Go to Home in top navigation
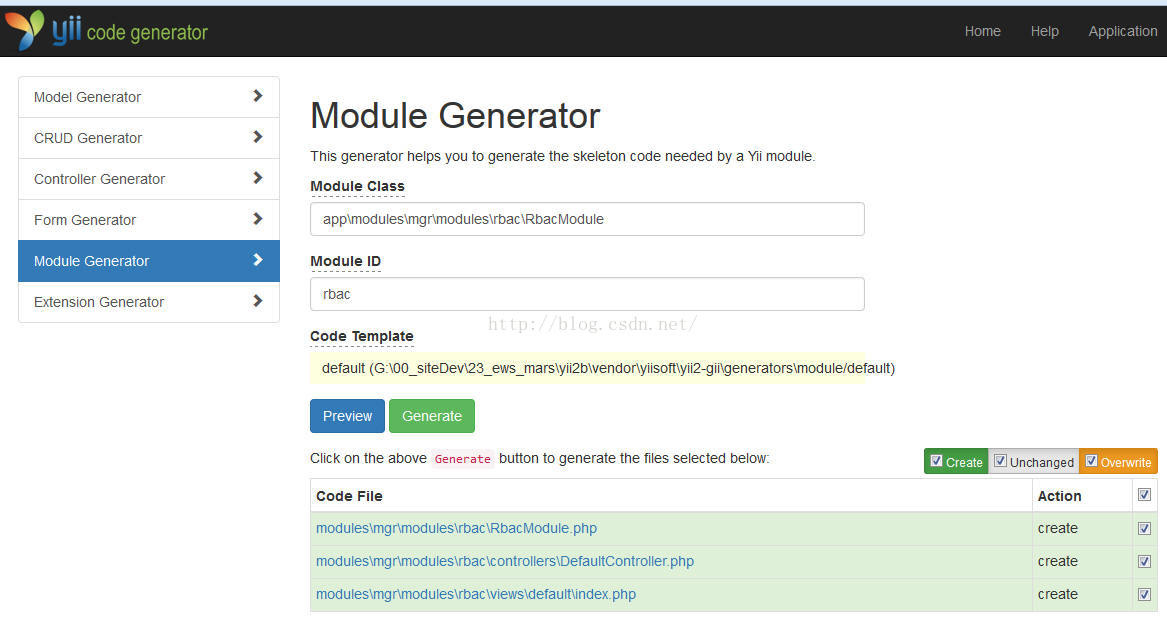This screenshot has height=627, width=1167. tap(982, 31)
